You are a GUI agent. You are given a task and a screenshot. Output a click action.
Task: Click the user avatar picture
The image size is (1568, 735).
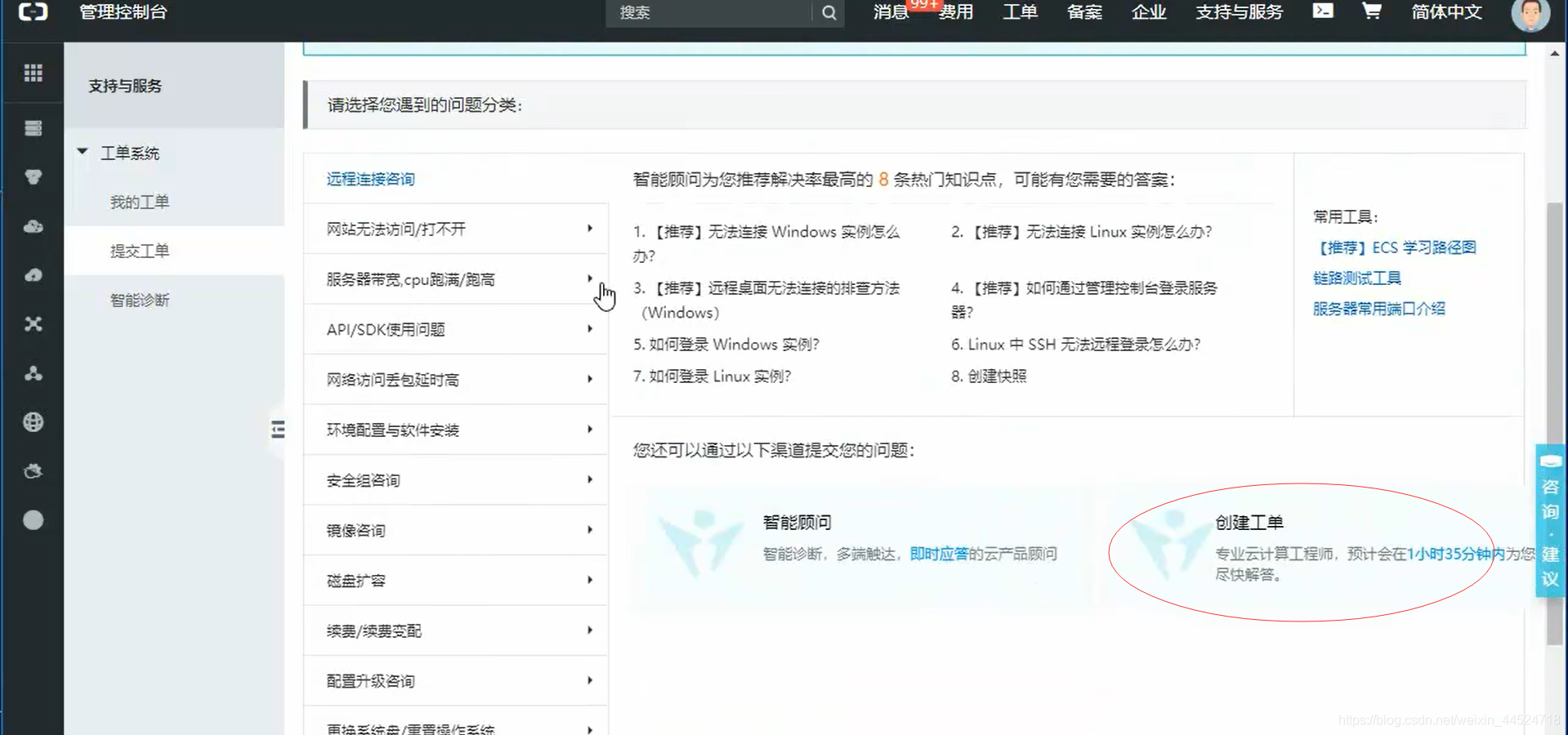(x=1530, y=14)
